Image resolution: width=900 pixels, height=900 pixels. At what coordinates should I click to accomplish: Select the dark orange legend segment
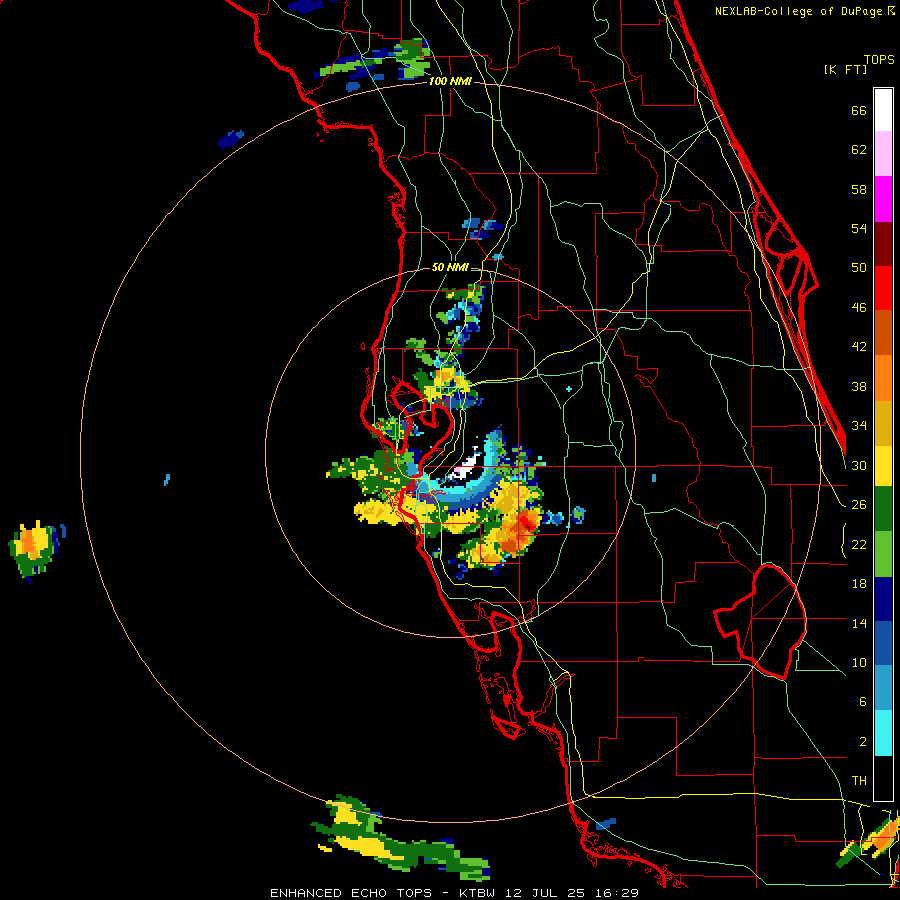[x=883, y=333]
